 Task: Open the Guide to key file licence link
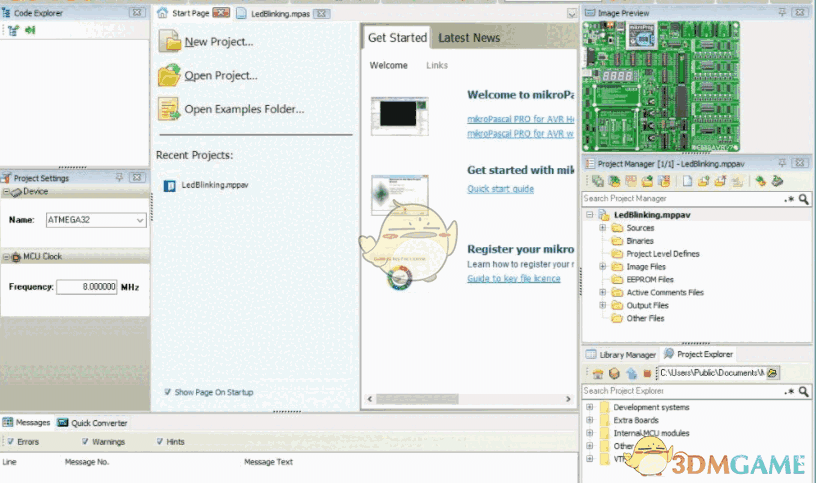pyautogui.click(x=514, y=278)
